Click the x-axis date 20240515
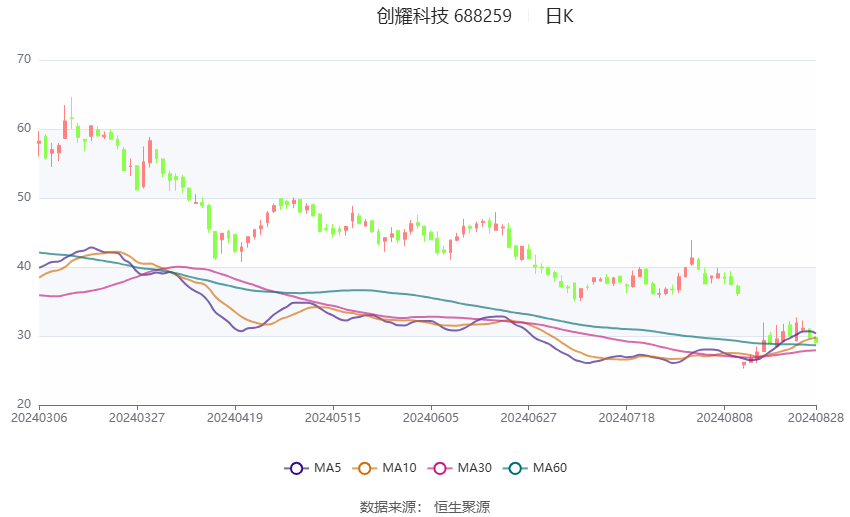The width and height of the screenshot is (850, 517). tap(333, 418)
